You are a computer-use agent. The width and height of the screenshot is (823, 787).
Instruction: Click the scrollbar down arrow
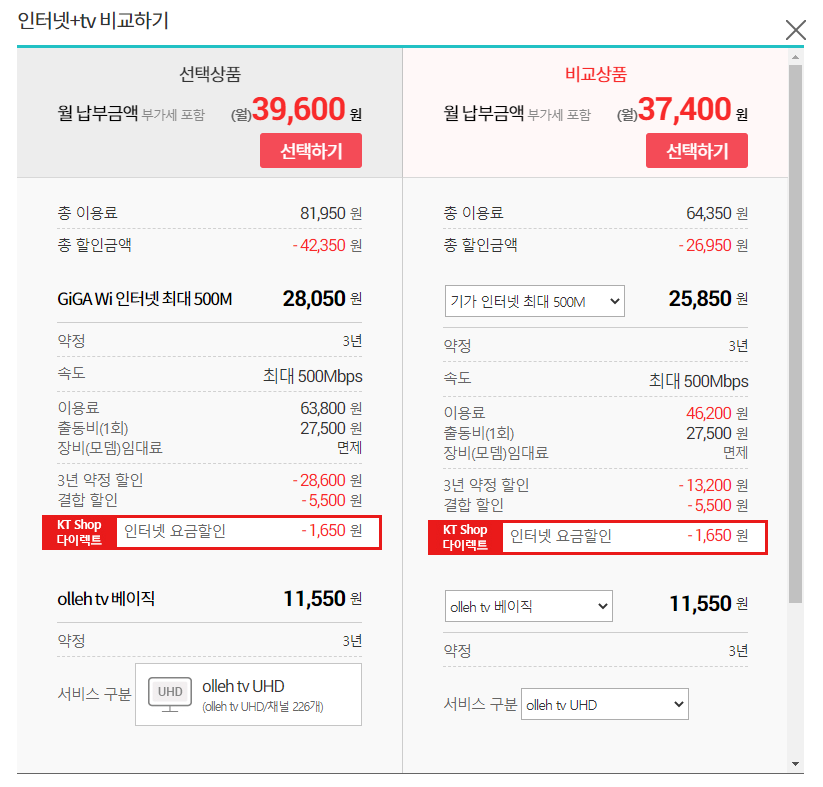point(795,763)
